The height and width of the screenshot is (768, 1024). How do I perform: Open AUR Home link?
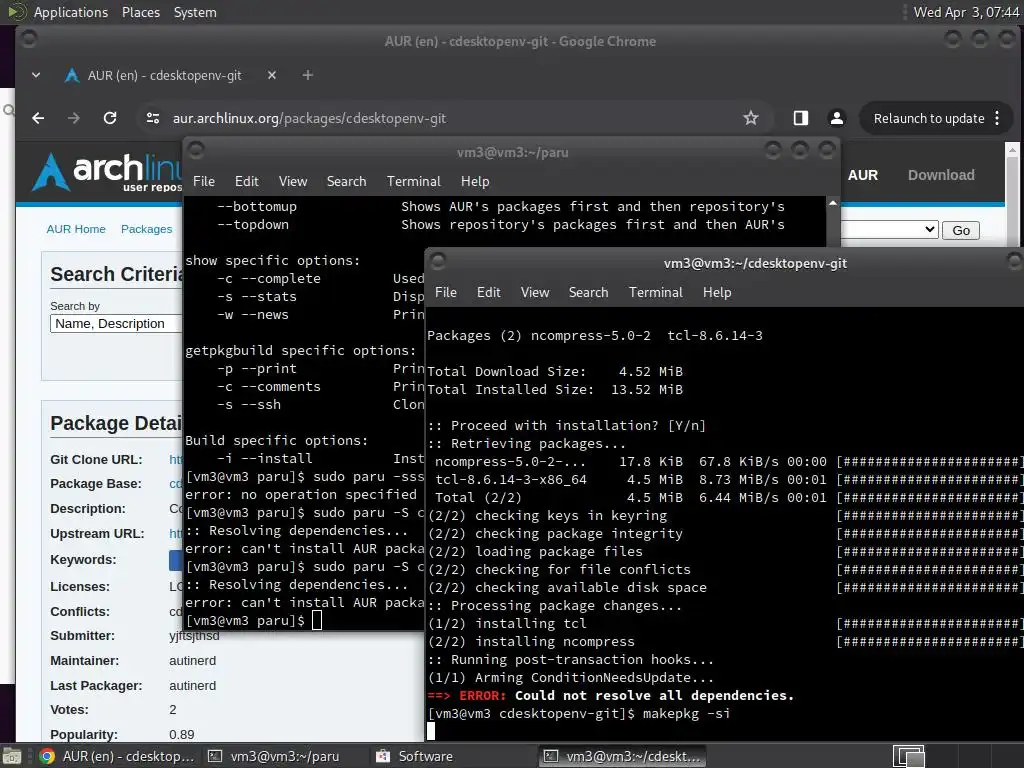pos(76,229)
